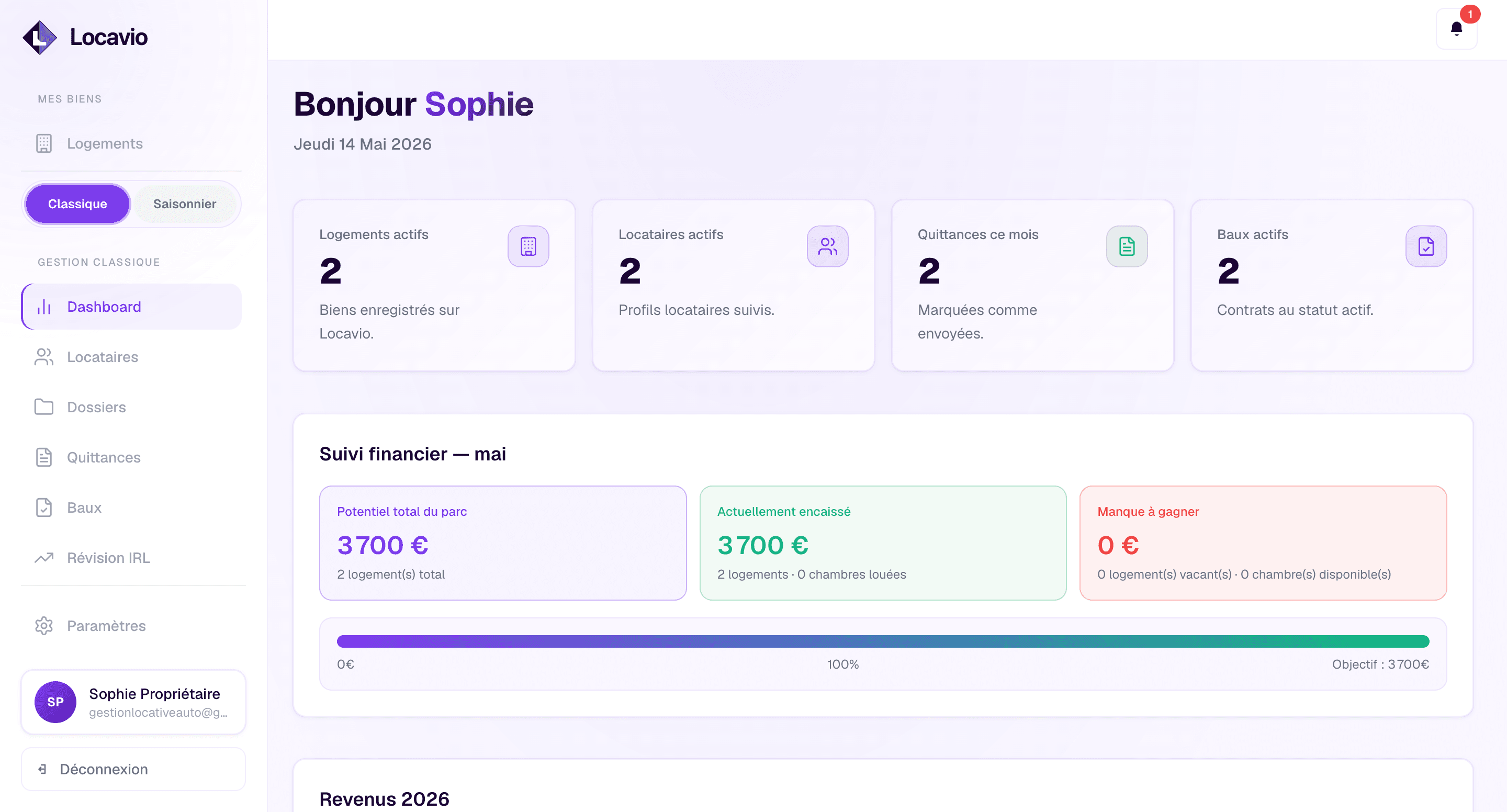The image size is (1507, 812).
Task: Click the Dashboard bar chart icon
Action: pyautogui.click(x=44, y=307)
